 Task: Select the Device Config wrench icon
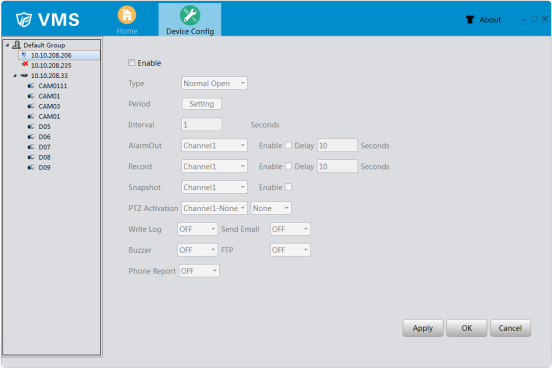click(x=190, y=15)
